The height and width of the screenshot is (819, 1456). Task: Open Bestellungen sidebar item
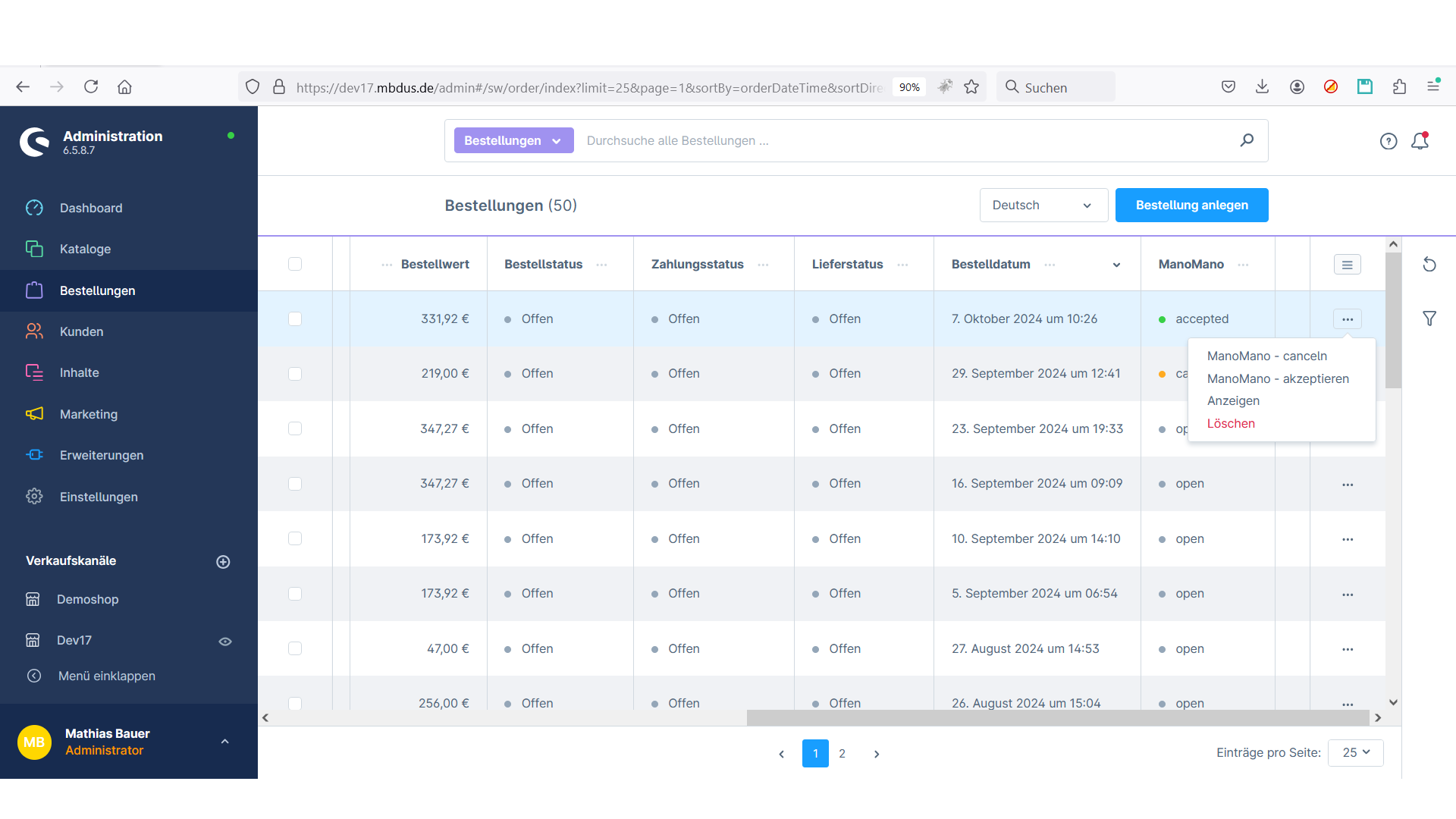129,290
